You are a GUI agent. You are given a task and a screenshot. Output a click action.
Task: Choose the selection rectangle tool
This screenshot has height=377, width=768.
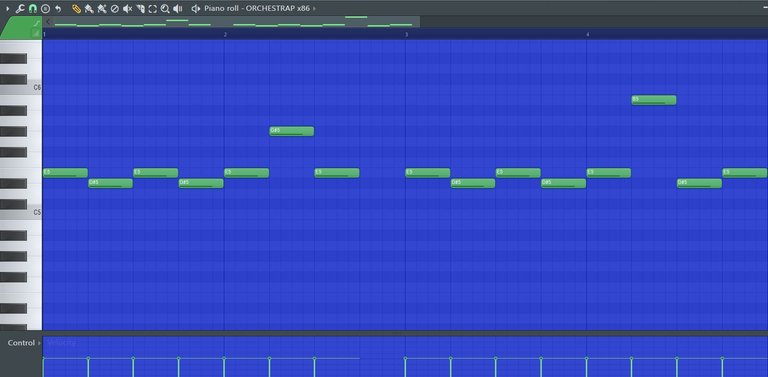(152, 8)
